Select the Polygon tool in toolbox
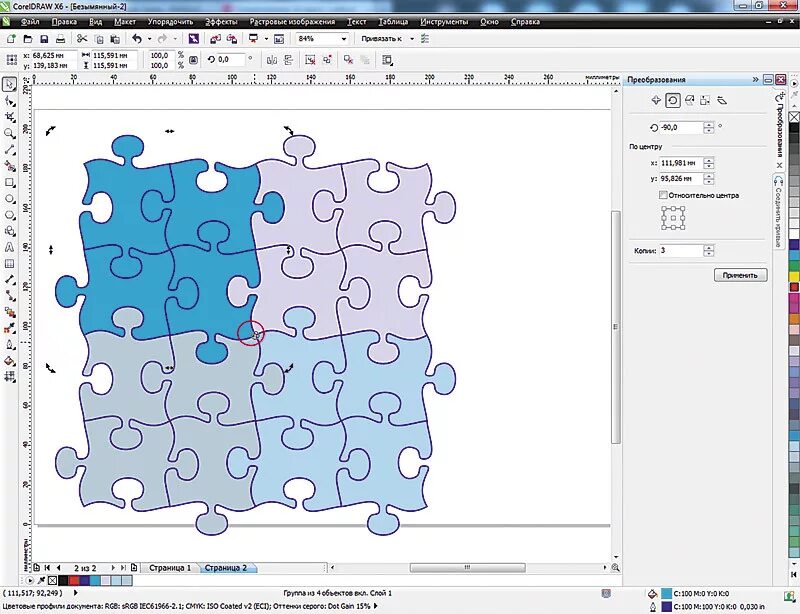 pos(9,215)
